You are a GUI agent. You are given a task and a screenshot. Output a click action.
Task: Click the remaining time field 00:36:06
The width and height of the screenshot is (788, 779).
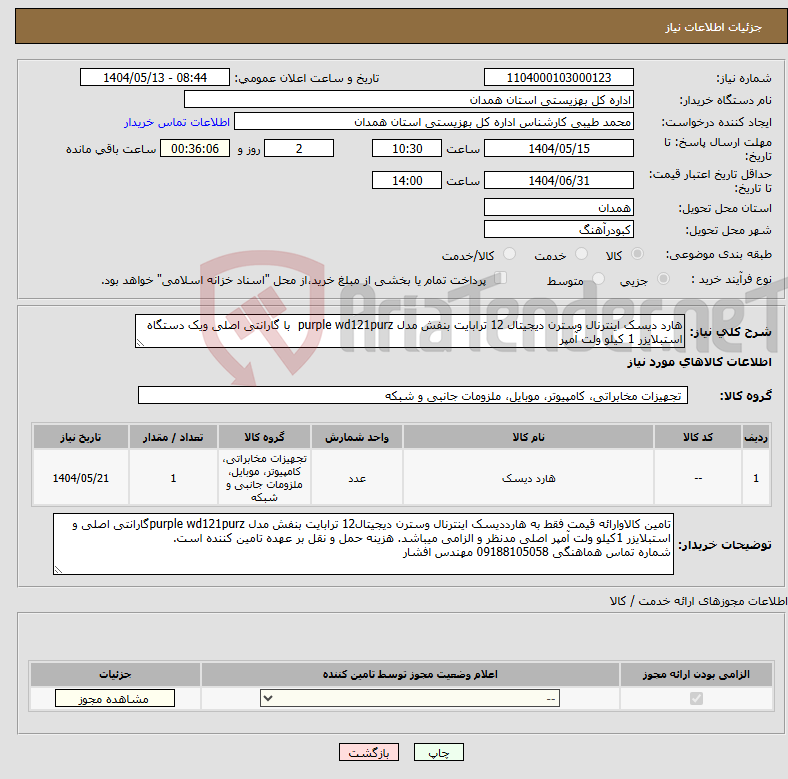click(x=195, y=148)
